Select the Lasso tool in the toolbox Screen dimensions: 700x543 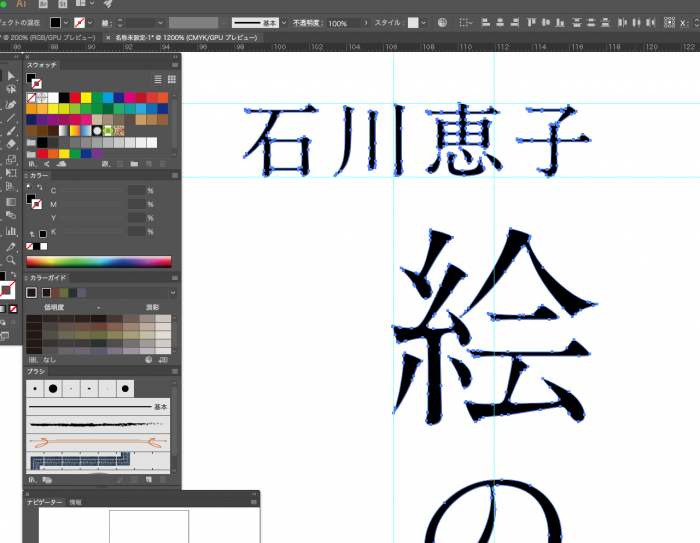tap(11, 89)
